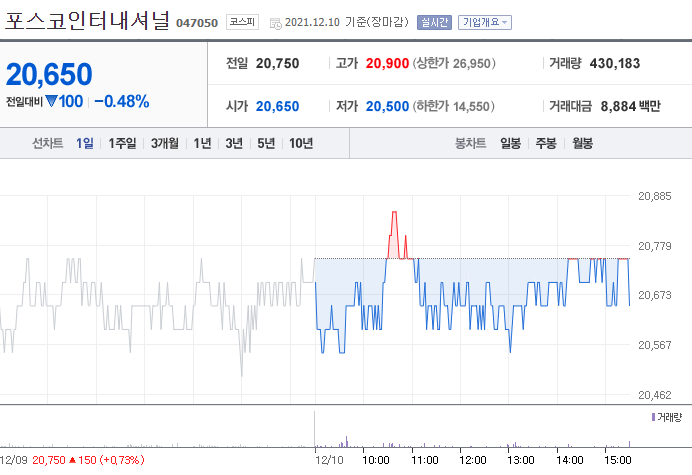
Task: Click the 14:00 time axis label
Action: tap(570, 460)
